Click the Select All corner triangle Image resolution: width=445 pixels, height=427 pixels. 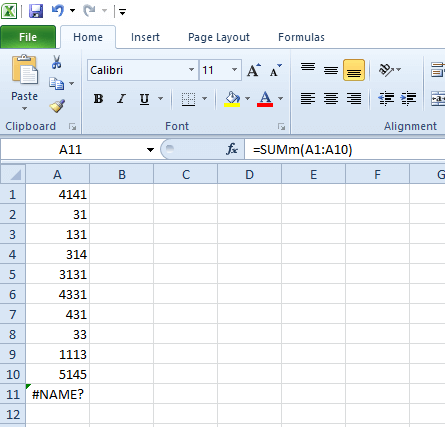[x=13, y=174]
